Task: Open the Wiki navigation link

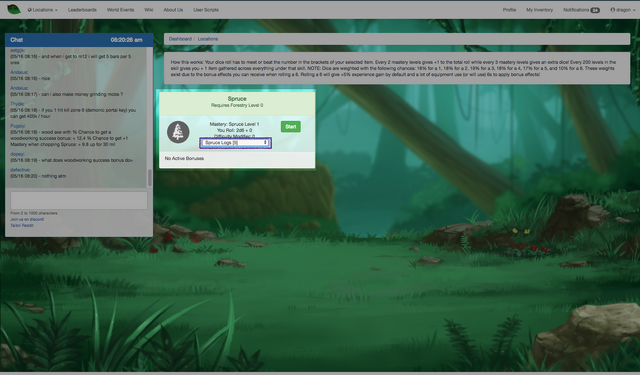Action: [149, 10]
